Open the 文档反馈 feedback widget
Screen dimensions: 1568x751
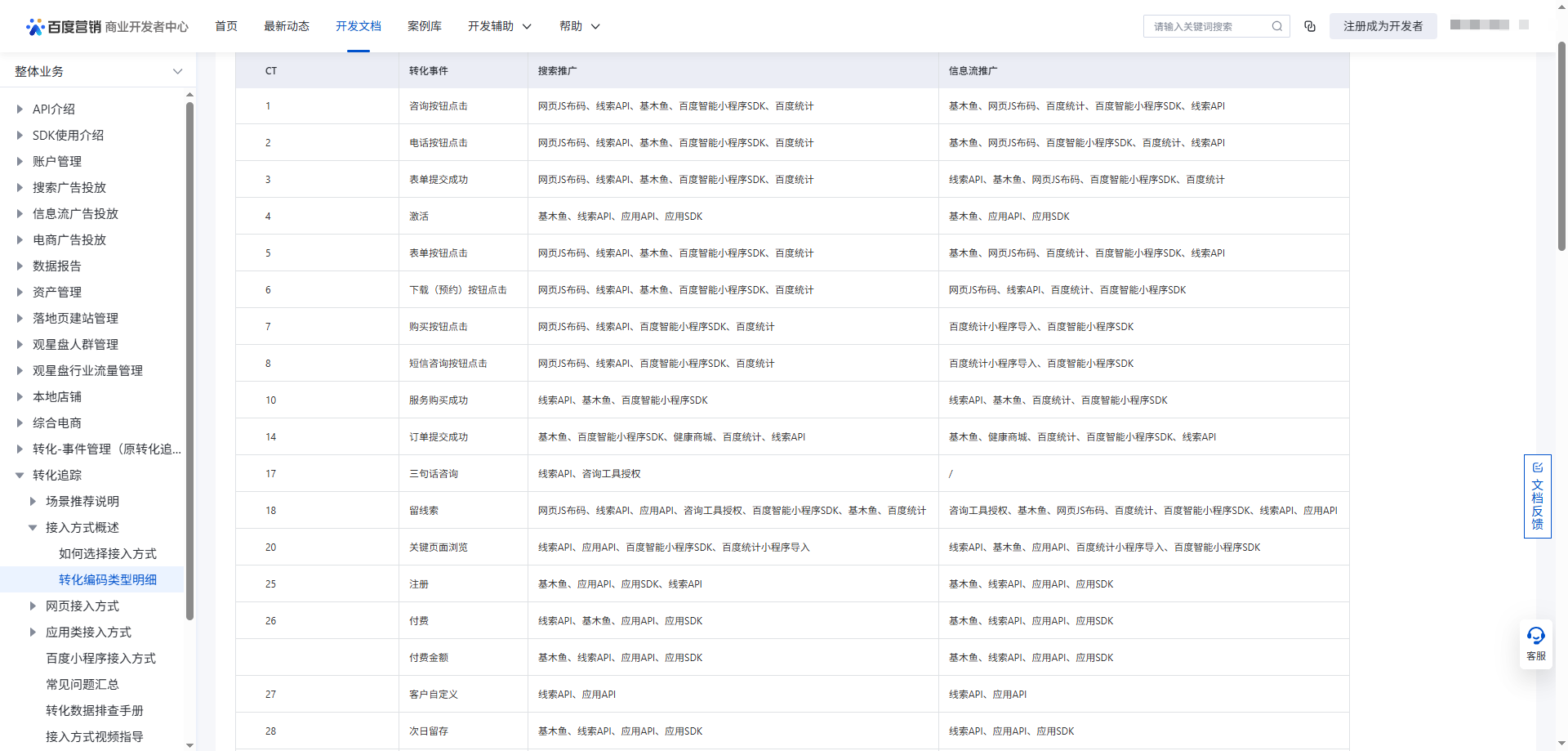coord(1537,496)
